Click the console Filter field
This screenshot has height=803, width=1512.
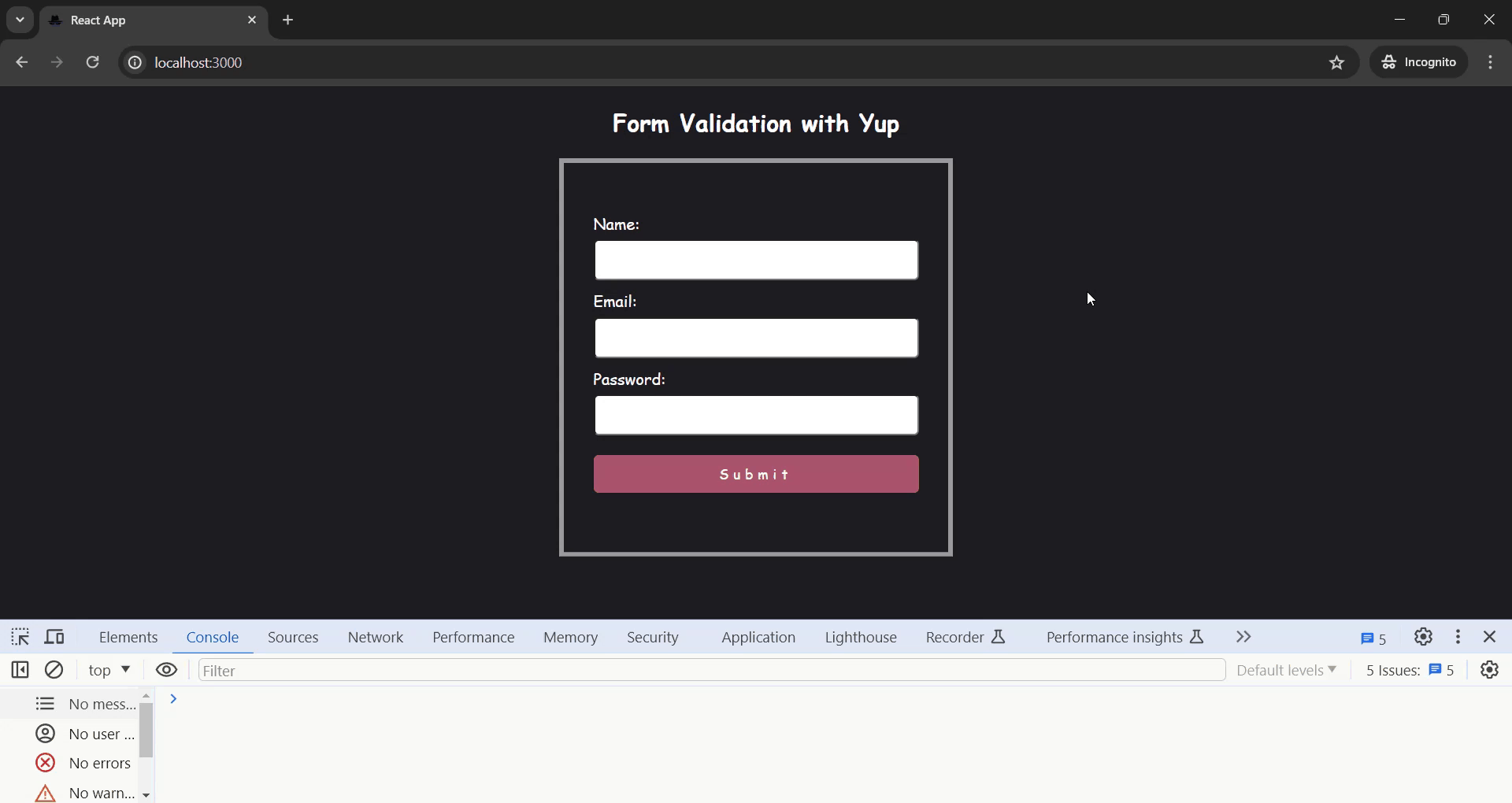coord(712,670)
